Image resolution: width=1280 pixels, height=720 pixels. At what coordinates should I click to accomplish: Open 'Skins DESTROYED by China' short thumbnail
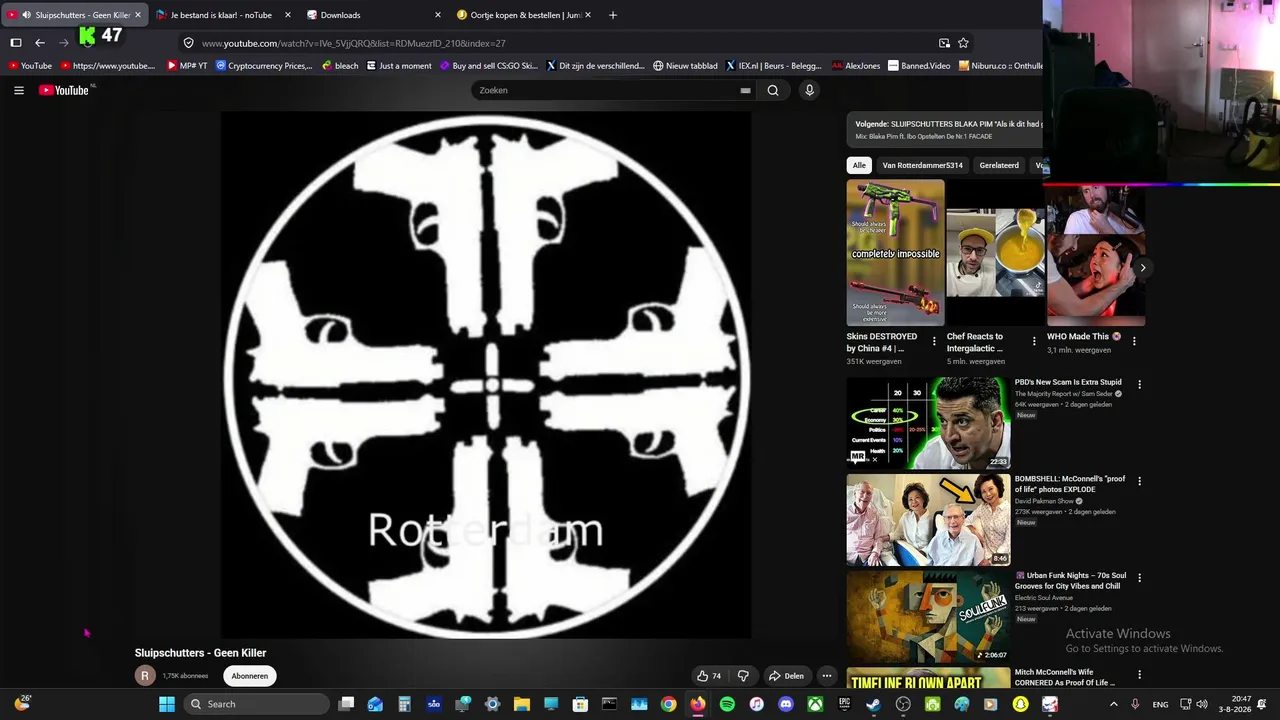pos(895,253)
